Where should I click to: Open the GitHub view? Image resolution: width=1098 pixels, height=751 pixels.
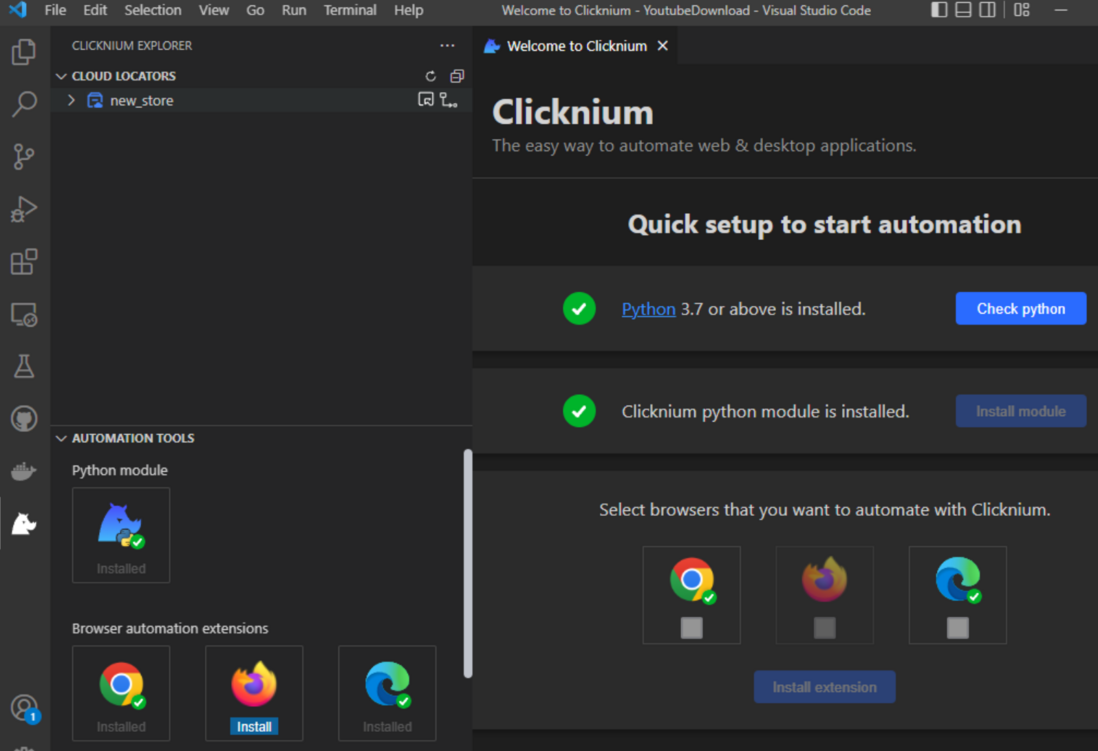pos(24,419)
